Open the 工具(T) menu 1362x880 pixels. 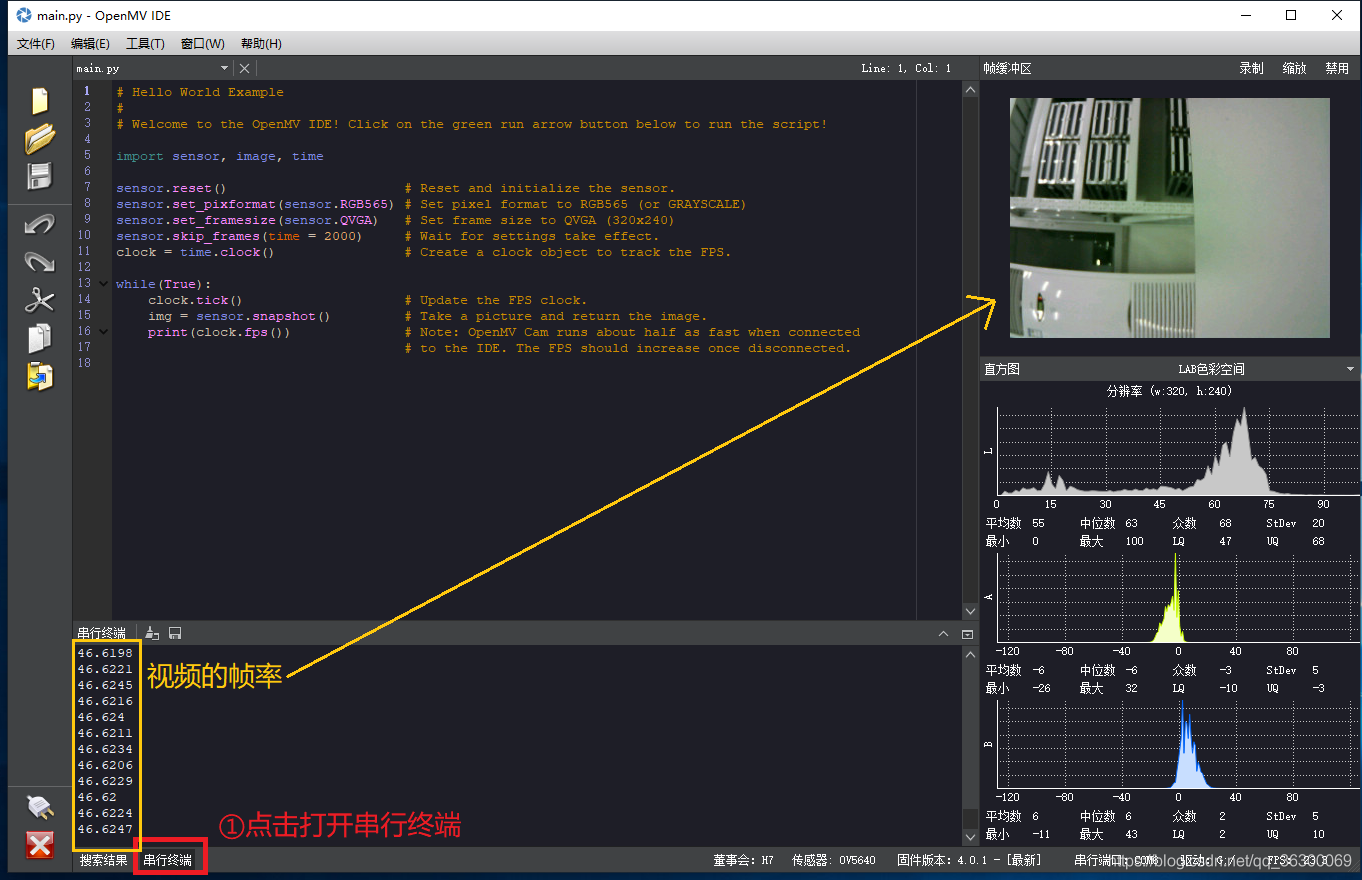click(x=146, y=44)
